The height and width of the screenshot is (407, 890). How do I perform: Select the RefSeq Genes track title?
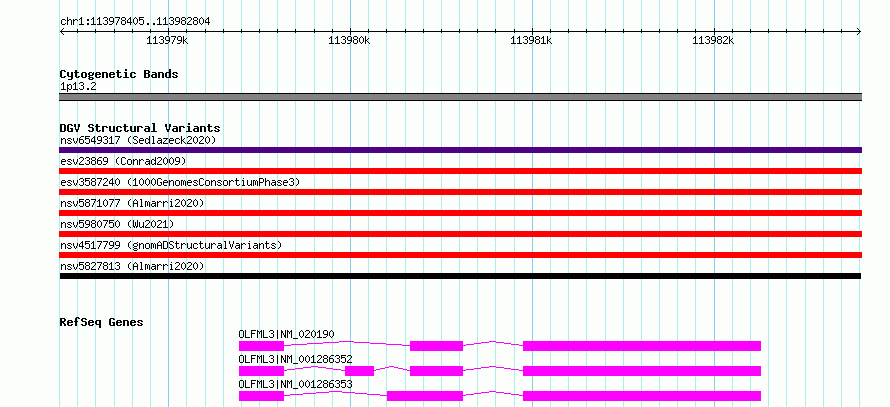pos(102,322)
